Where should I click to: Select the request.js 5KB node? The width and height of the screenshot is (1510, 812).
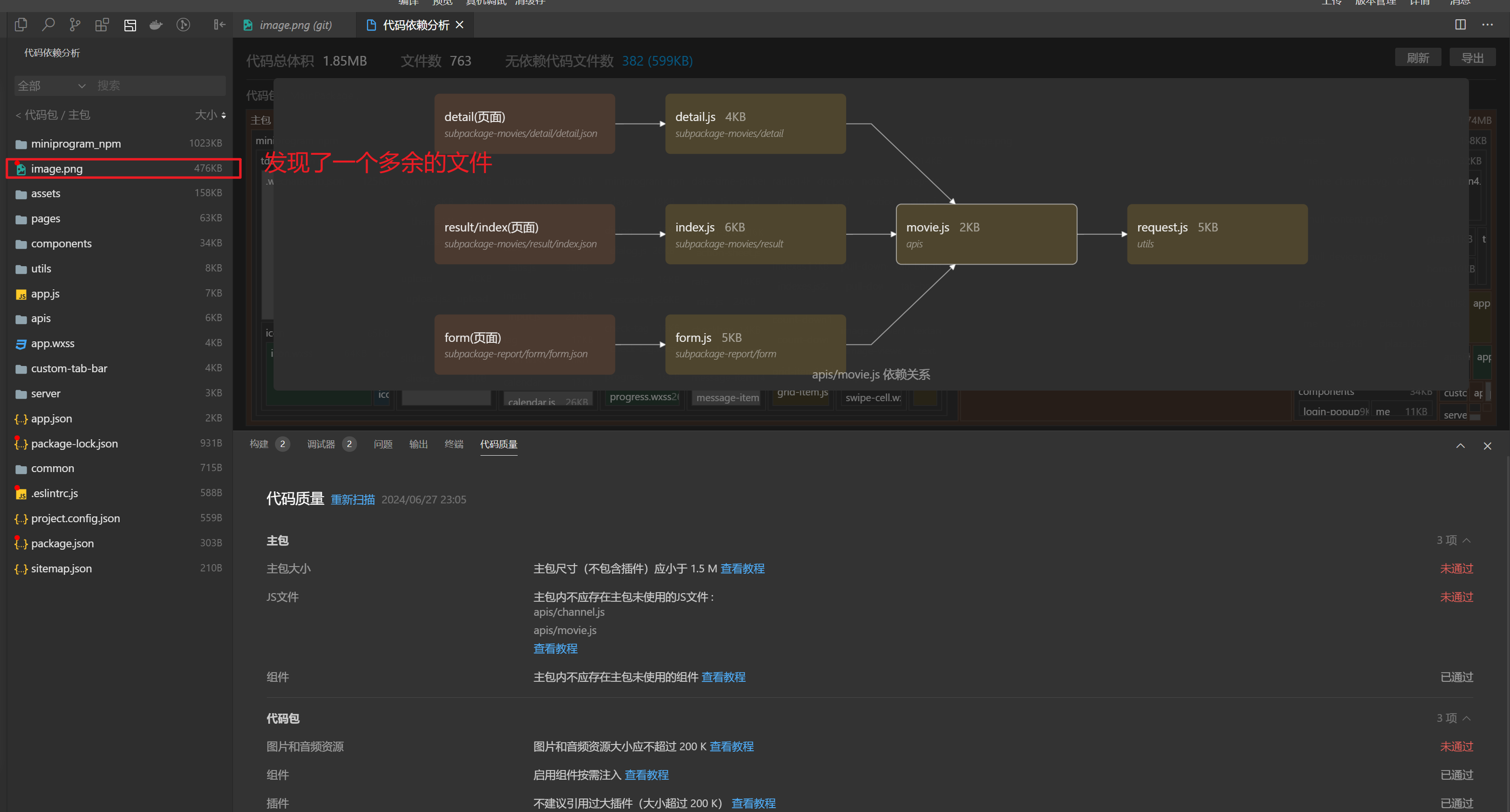pyautogui.click(x=1217, y=234)
